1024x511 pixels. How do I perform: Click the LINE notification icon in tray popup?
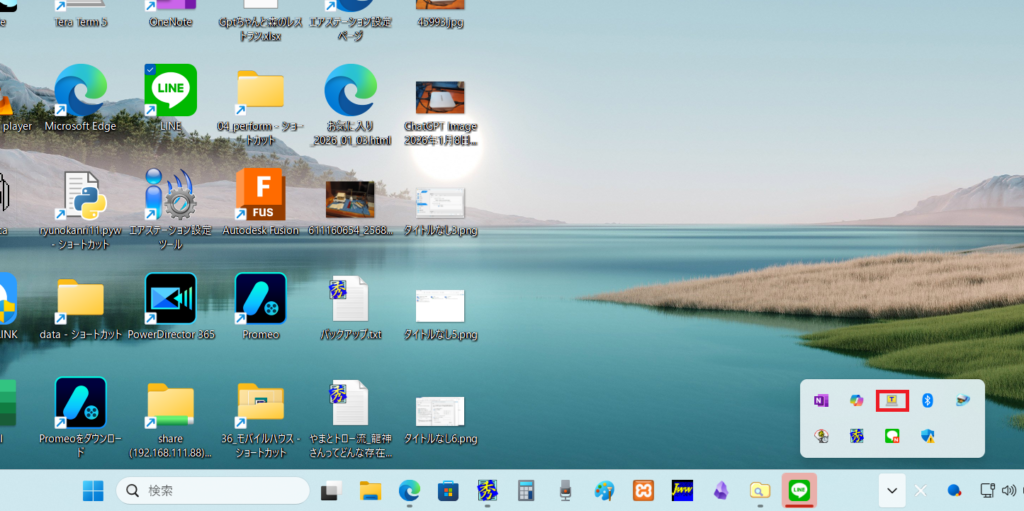(891, 436)
